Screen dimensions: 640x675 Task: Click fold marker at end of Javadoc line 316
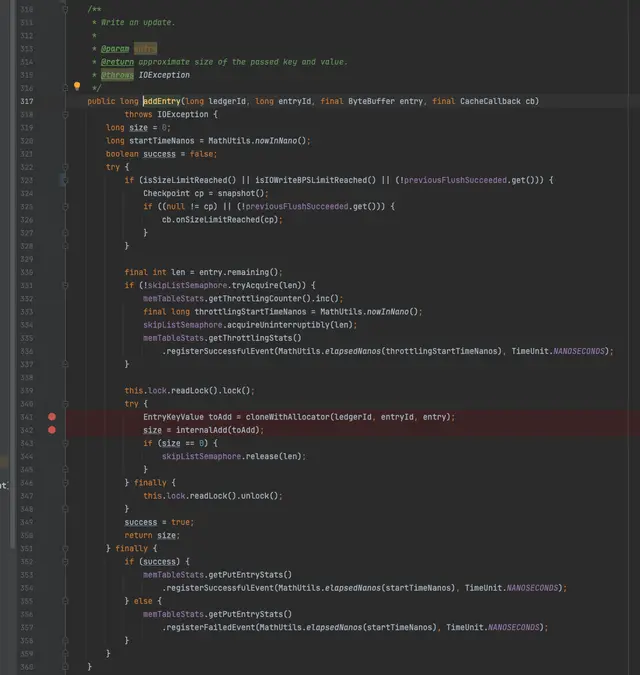[66, 88]
